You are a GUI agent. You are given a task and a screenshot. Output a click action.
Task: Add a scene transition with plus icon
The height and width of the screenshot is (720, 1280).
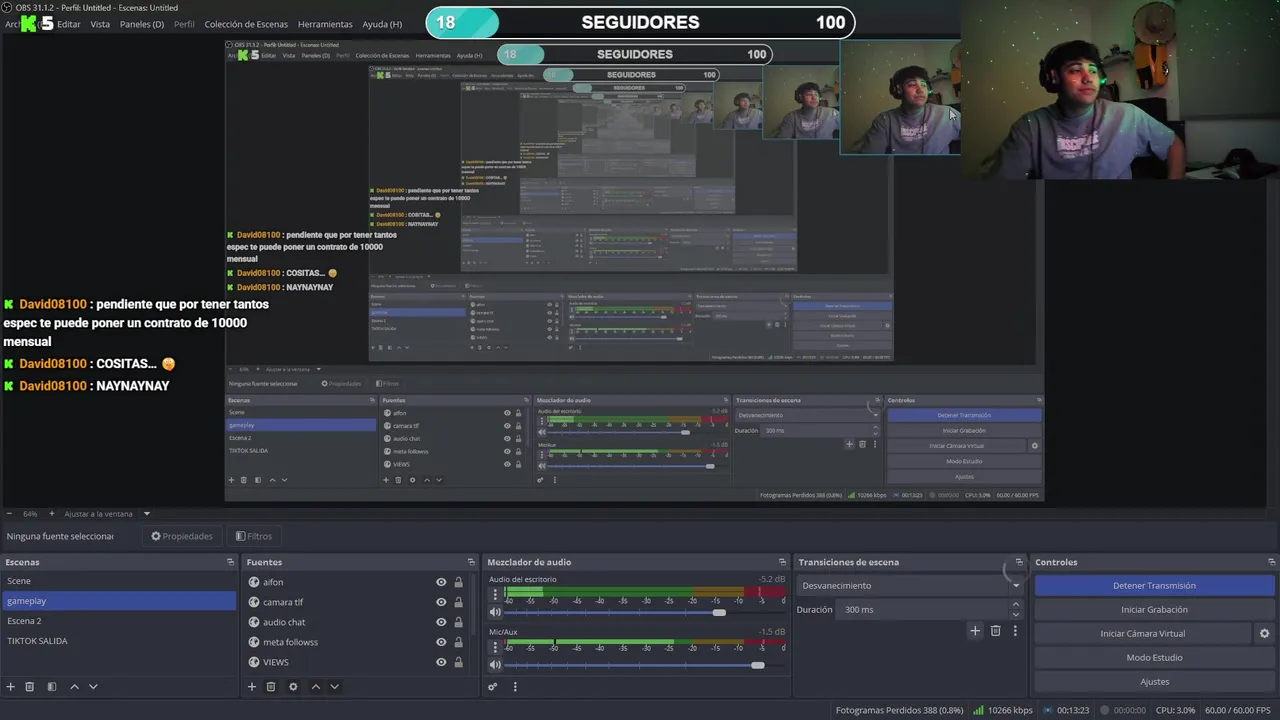tap(975, 631)
